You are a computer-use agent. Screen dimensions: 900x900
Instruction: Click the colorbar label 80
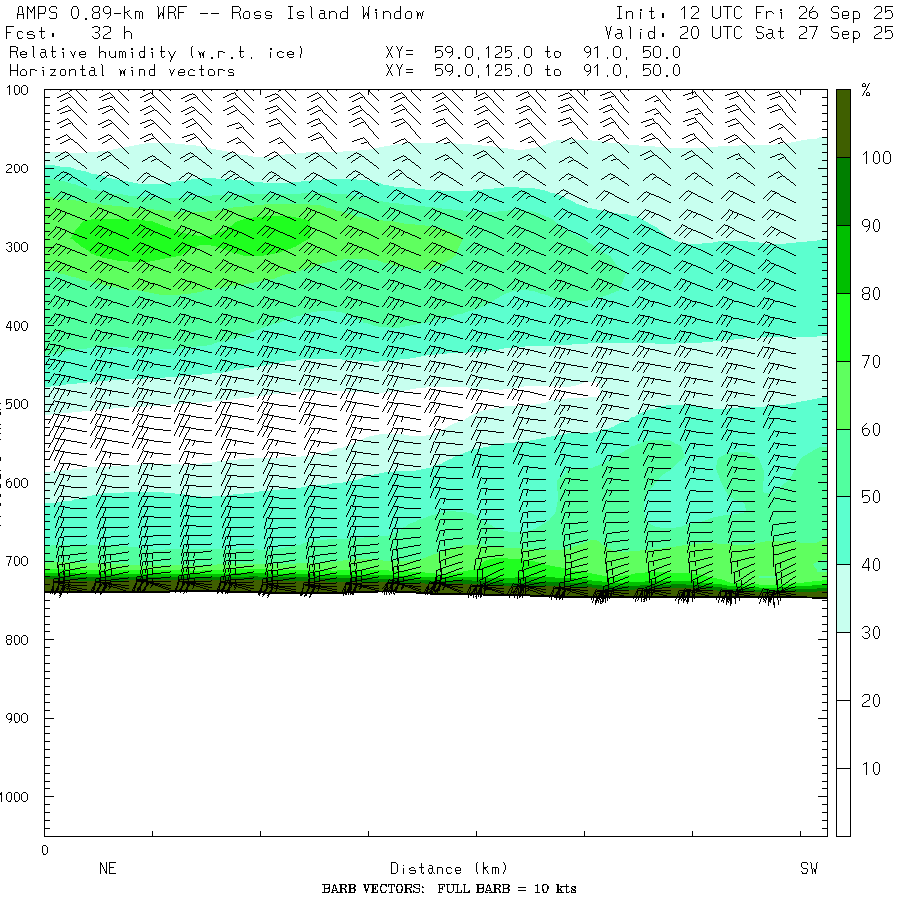tap(871, 293)
